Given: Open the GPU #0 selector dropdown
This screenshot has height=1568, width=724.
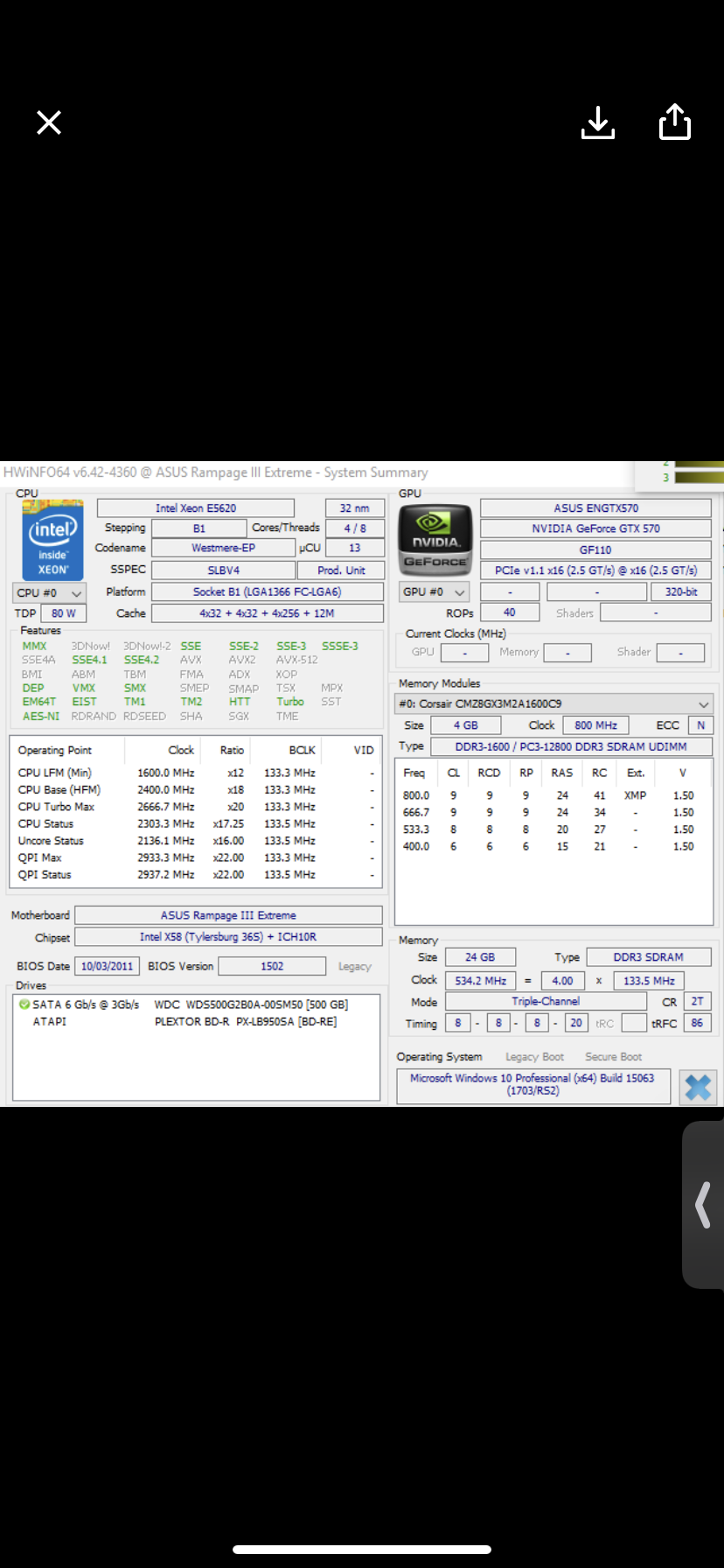Looking at the screenshot, I should pyautogui.click(x=435, y=592).
